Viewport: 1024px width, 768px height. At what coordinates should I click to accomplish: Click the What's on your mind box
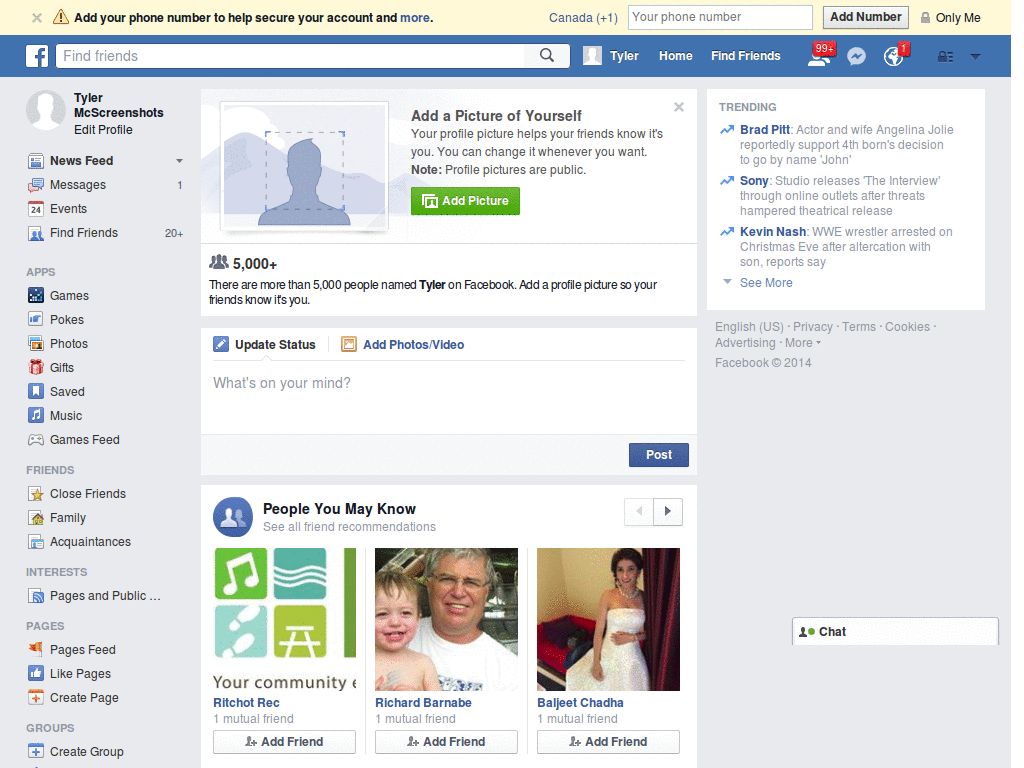[449, 398]
